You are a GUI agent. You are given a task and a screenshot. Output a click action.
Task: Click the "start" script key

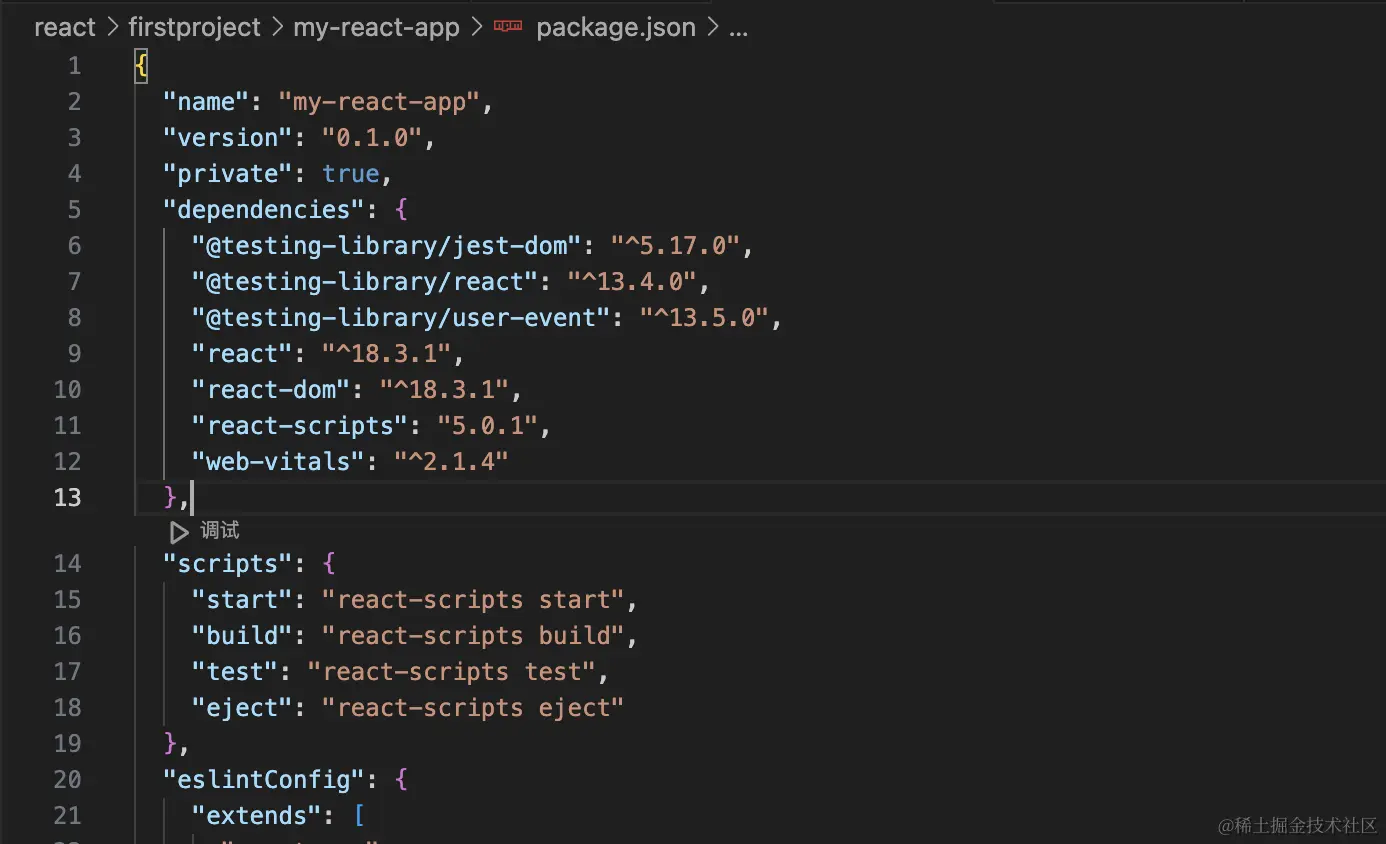tap(242, 600)
